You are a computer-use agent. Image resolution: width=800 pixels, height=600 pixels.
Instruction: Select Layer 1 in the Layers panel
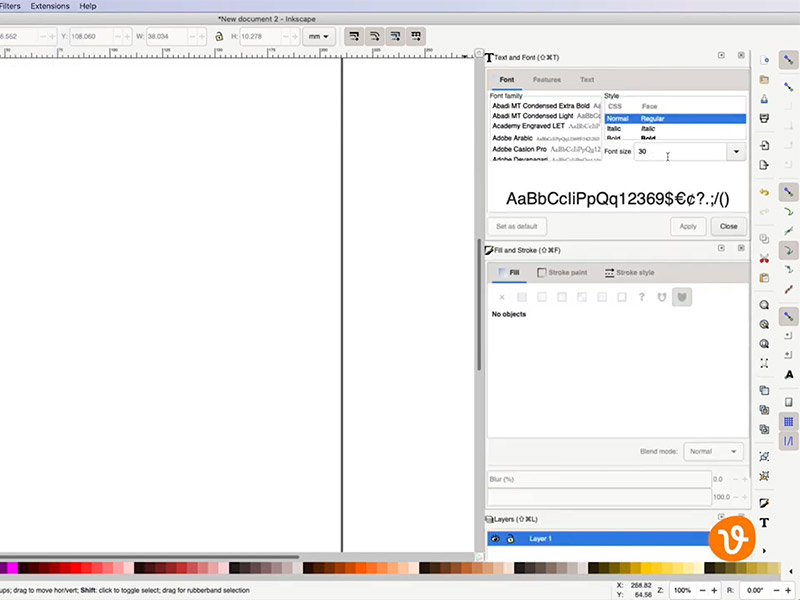(599, 539)
